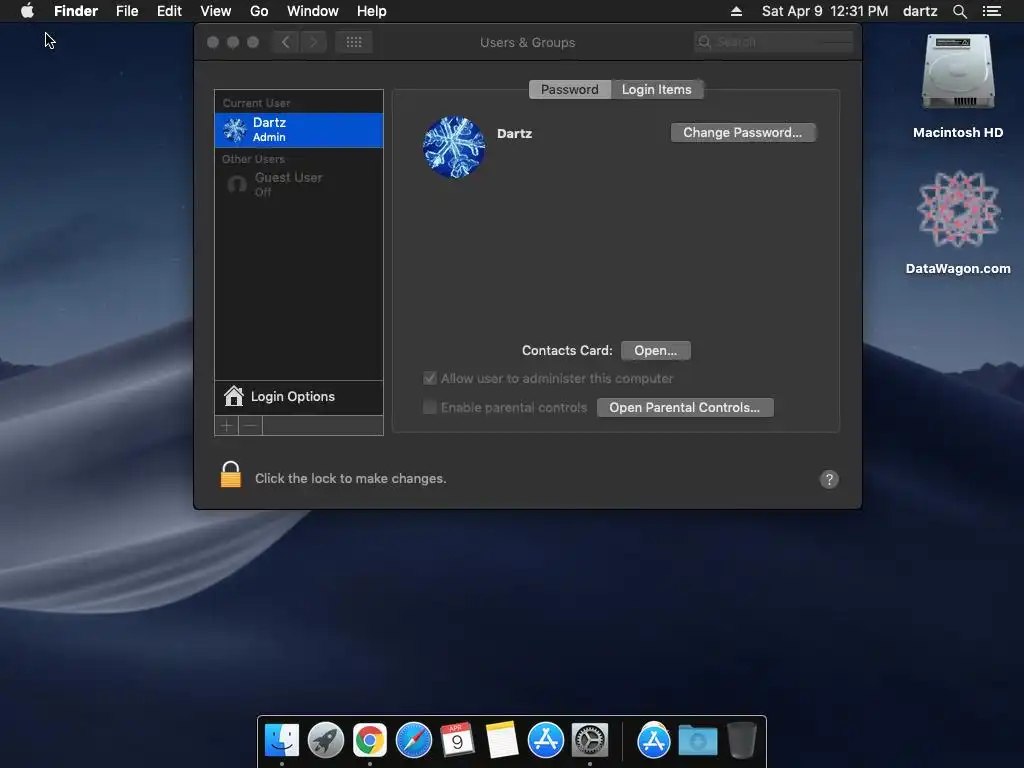Select Guest User in the user list

(x=299, y=184)
